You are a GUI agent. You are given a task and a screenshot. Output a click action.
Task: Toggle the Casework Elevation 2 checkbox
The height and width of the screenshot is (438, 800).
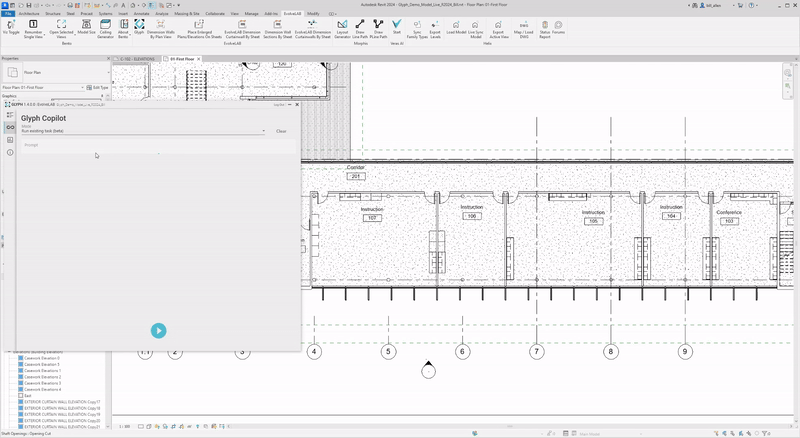click(x=21, y=377)
